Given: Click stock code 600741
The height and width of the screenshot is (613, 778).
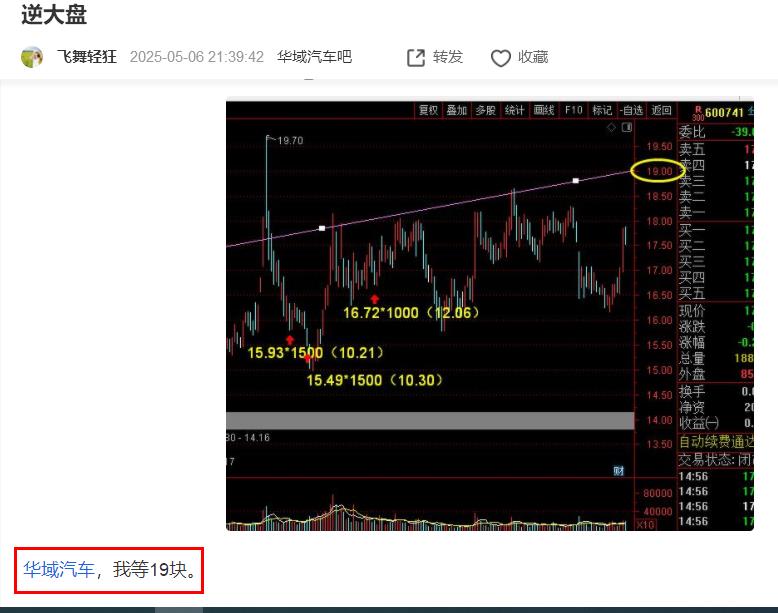Looking at the screenshot, I should pos(724,113).
